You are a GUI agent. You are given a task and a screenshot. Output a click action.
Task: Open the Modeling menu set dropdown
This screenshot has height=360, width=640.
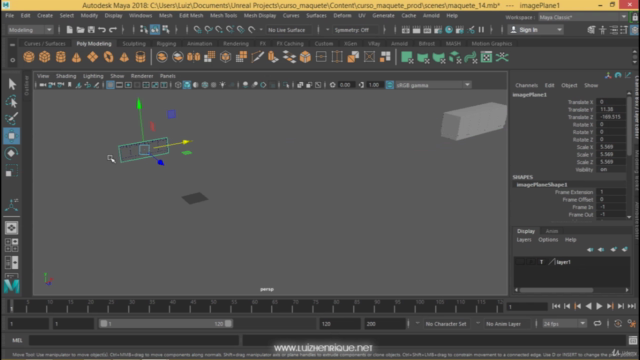point(30,30)
